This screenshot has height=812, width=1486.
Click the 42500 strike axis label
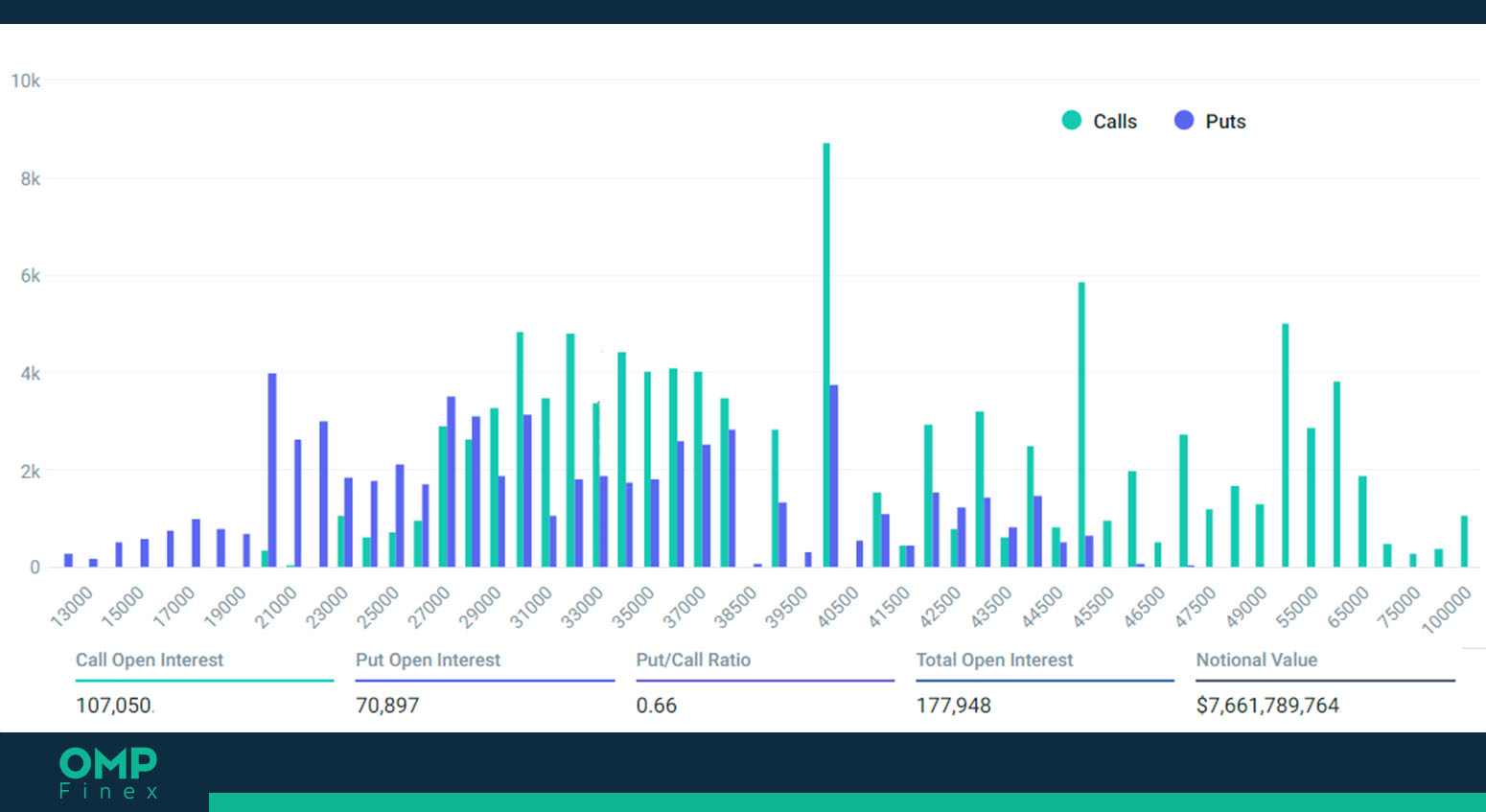click(x=940, y=607)
